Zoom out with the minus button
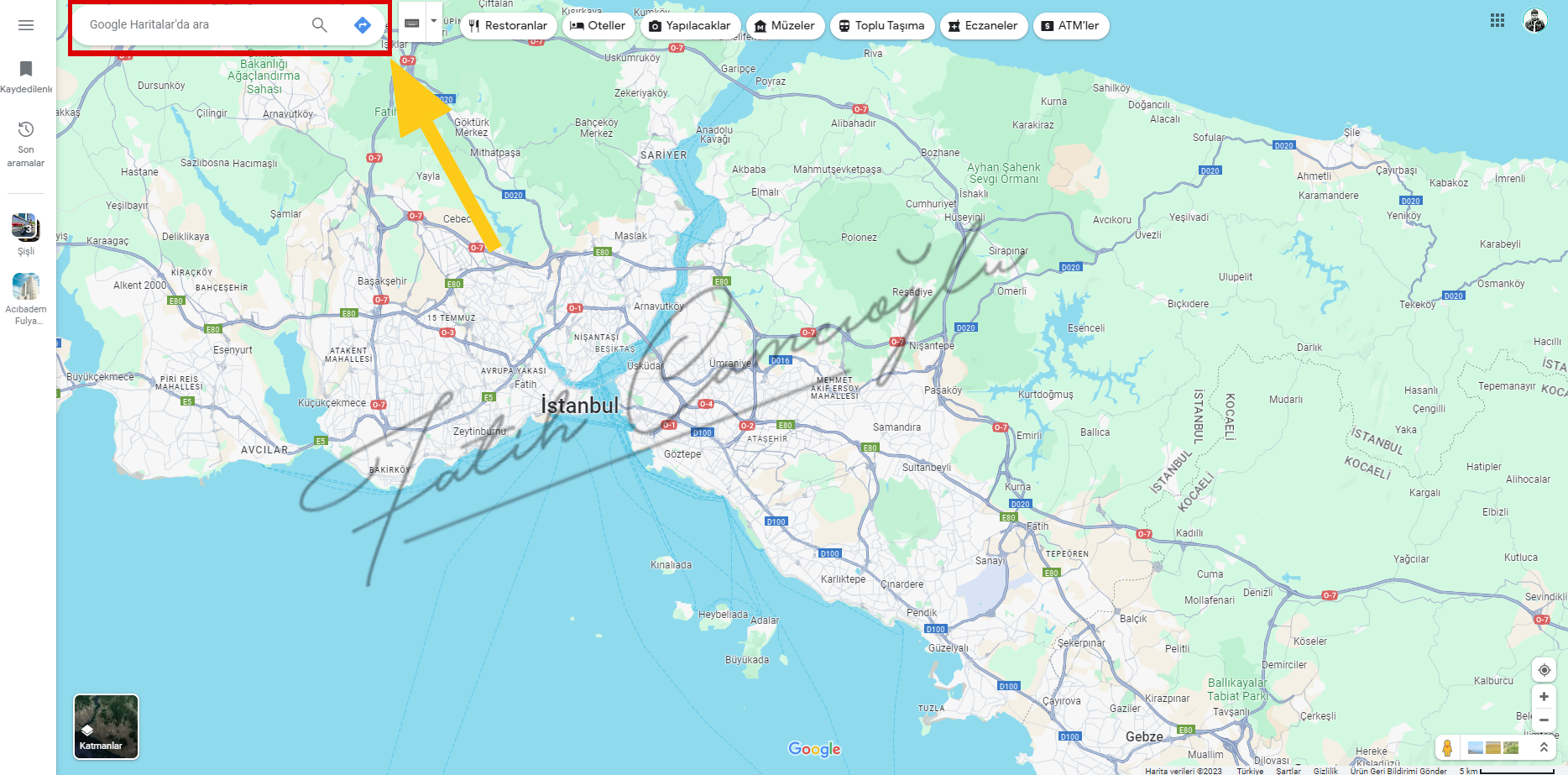The width and height of the screenshot is (1568, 775). [1544, 720]
